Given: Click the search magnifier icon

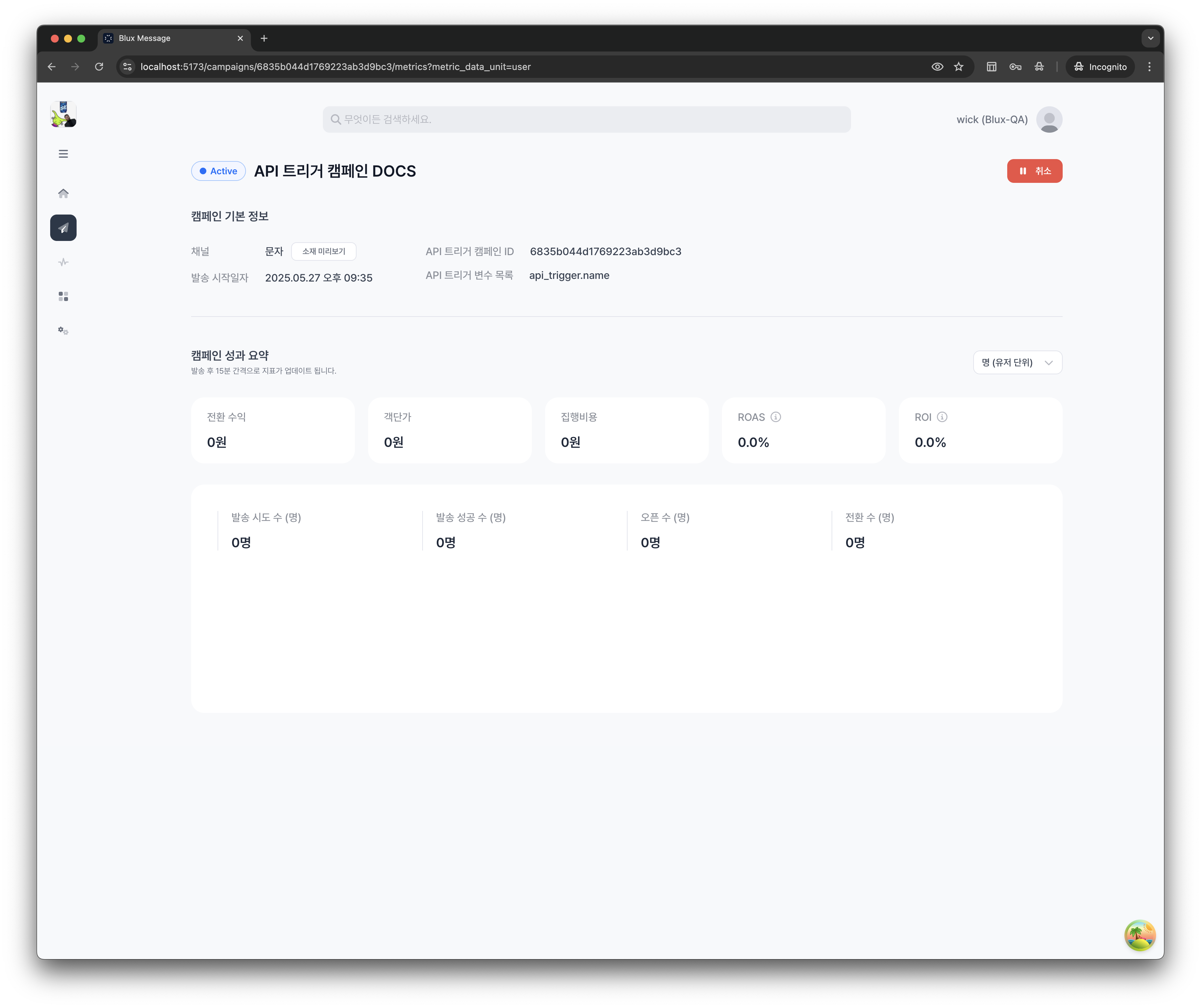Looking at the screenshot, I should 336,119.
